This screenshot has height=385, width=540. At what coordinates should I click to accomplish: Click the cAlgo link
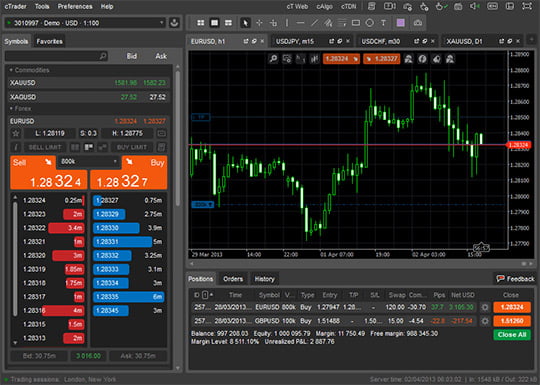[324, 6]
